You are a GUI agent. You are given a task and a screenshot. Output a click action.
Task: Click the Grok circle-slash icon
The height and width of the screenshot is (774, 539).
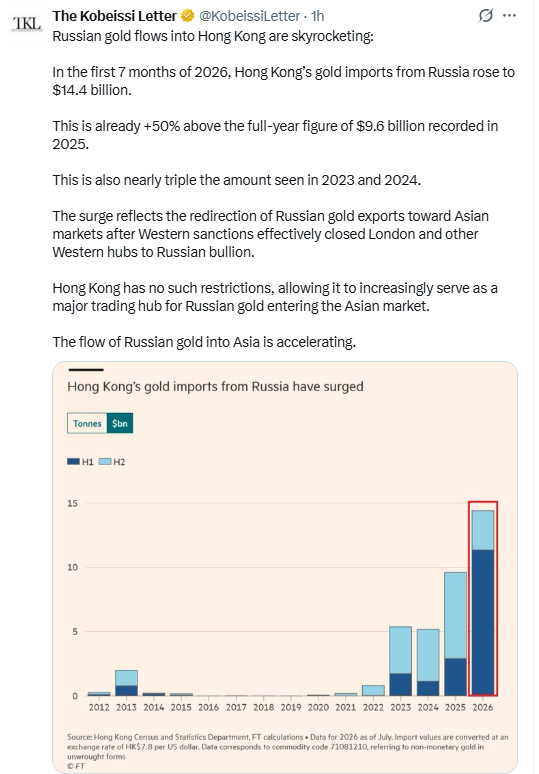click(485, 16)
